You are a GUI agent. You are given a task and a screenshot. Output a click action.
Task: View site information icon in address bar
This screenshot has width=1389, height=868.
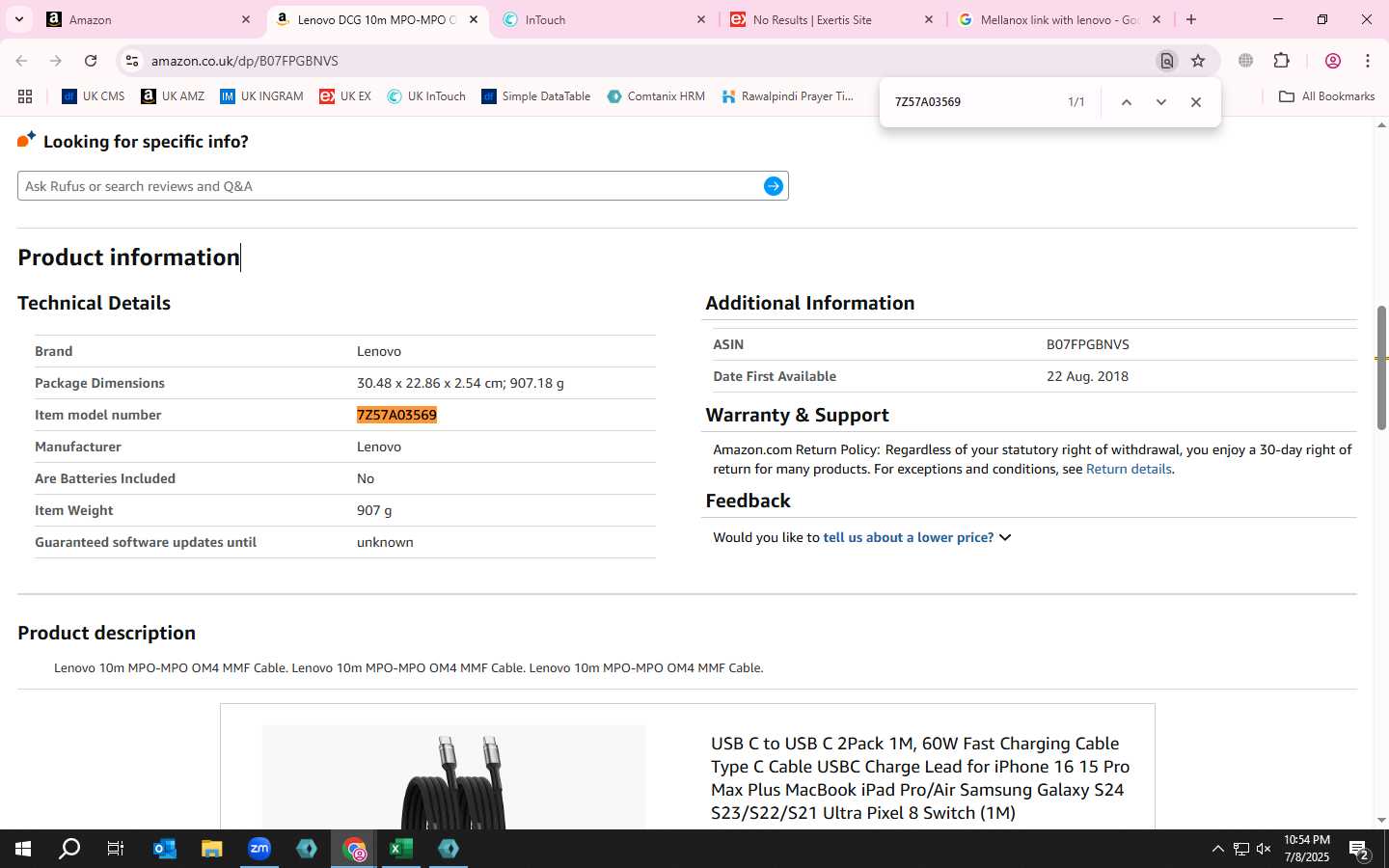pyautogui.click(x=132, y=61)
